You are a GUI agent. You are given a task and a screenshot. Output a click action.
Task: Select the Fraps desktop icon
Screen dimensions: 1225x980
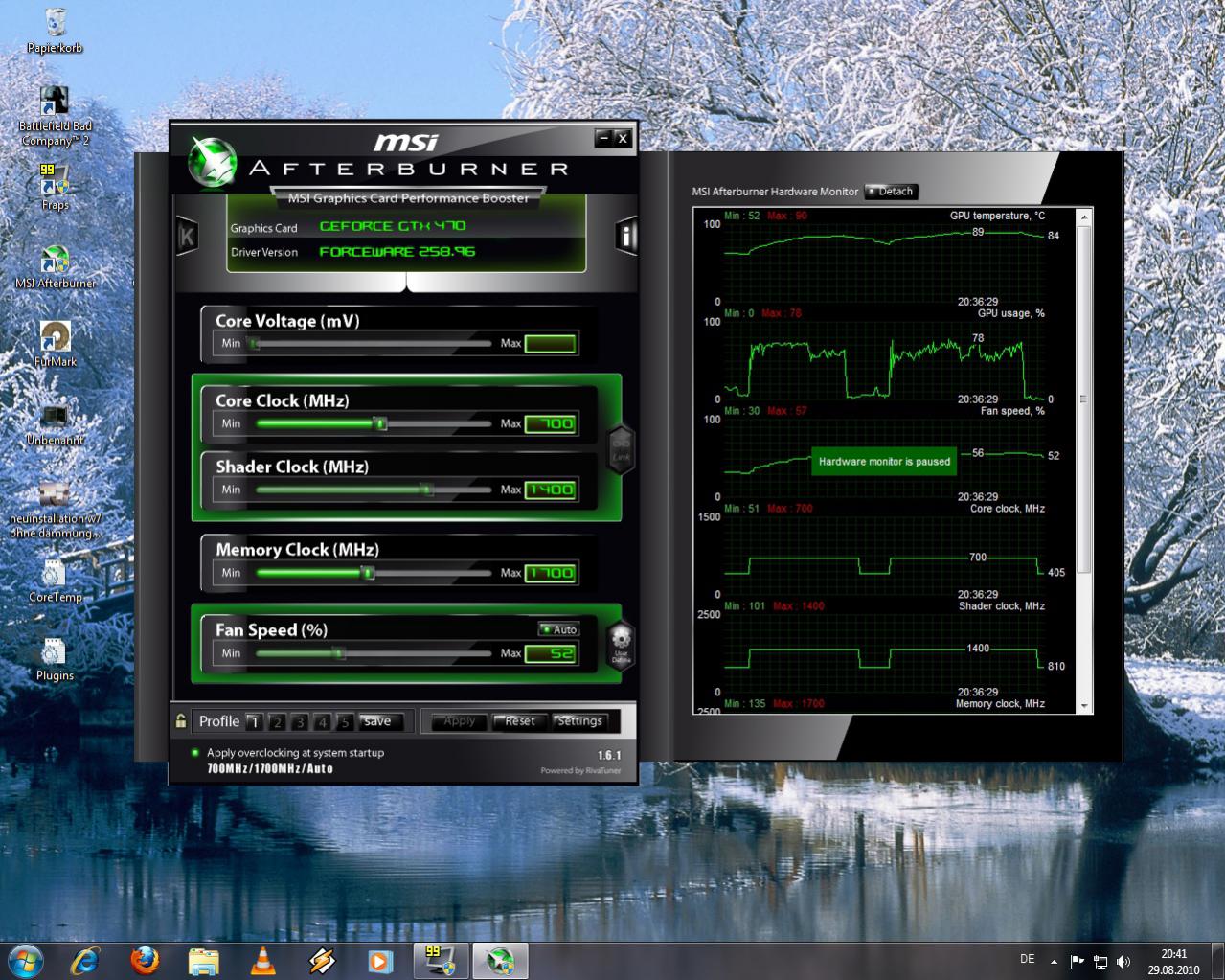[55, 187]
